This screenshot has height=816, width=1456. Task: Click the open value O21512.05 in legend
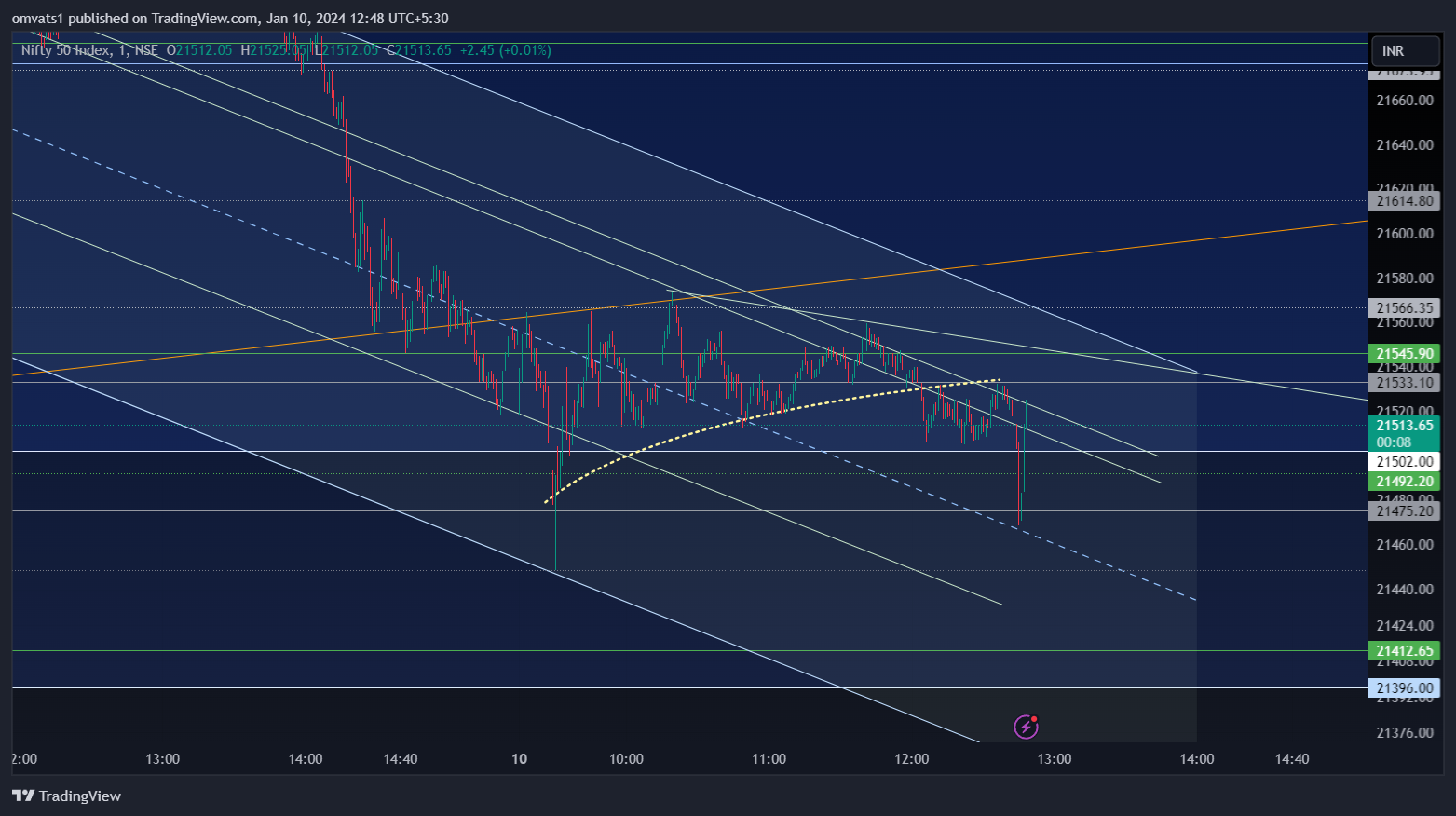[x=198, y=50]
